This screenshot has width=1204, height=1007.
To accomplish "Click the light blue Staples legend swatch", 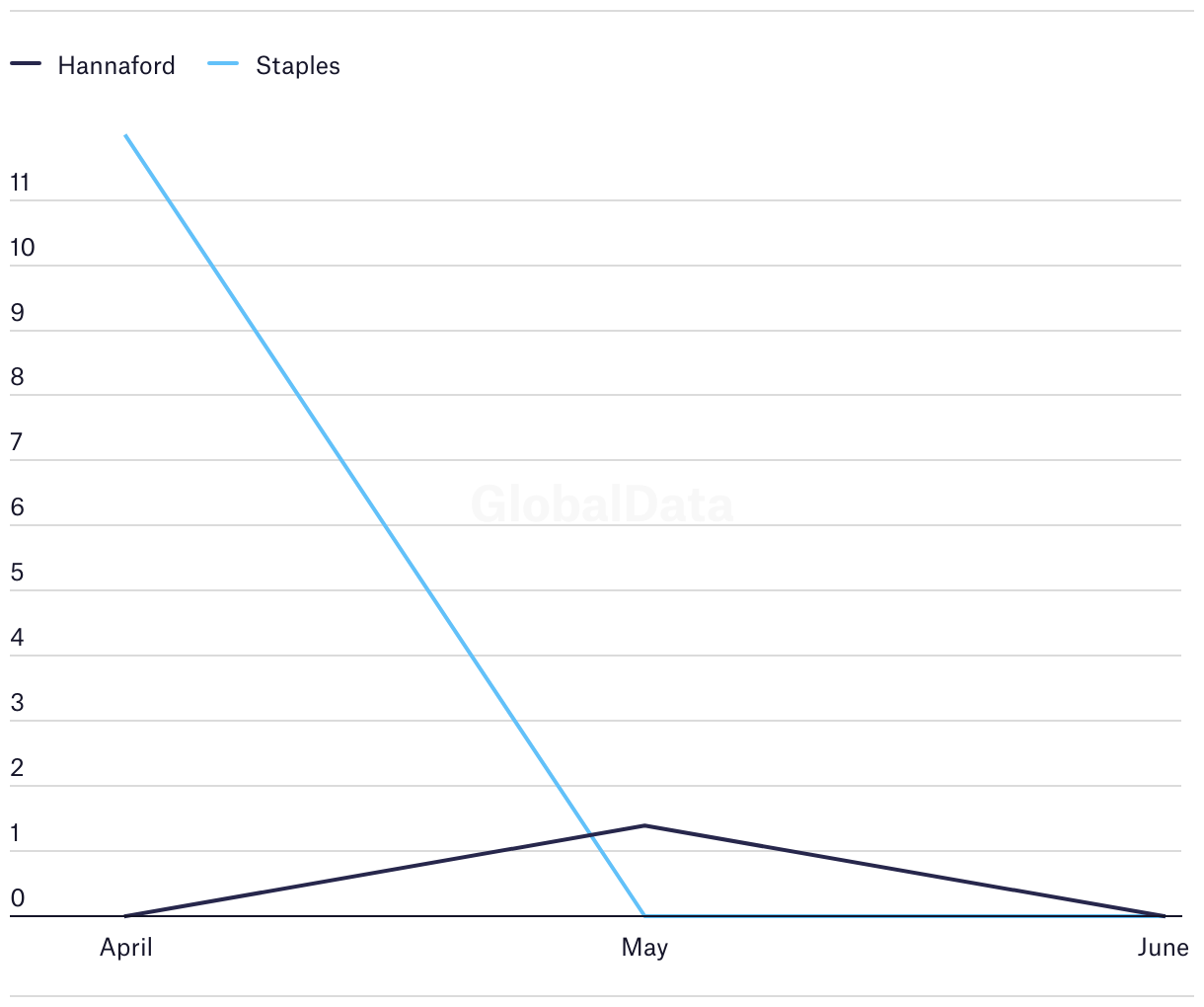I will (x=223, y=64).
